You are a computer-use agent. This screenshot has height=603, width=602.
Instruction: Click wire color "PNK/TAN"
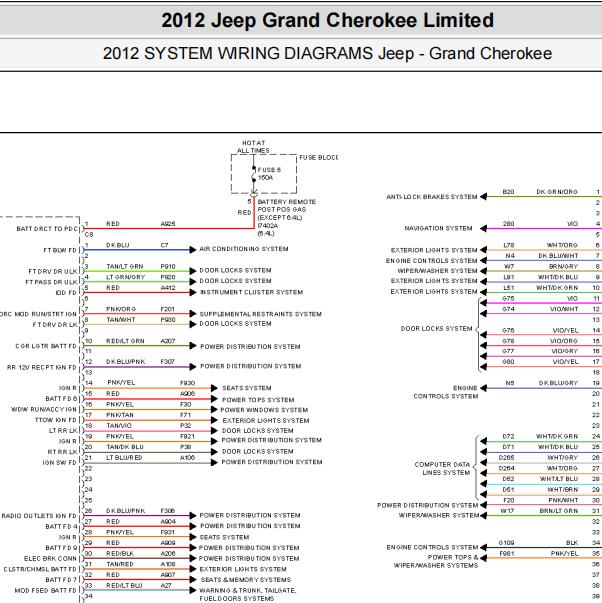(x=120, y=415)
